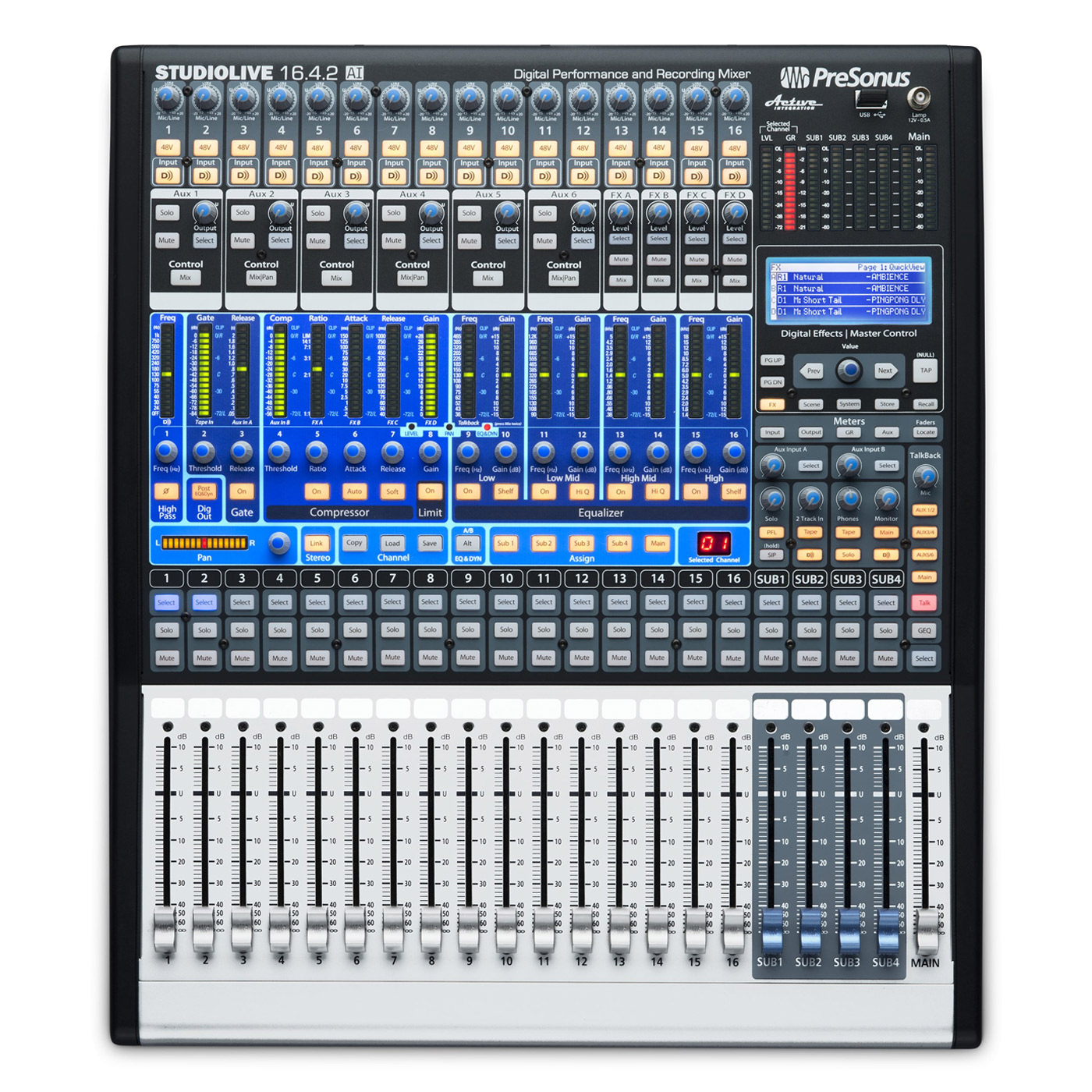
Task: Toggle channel 16 FireWire input D)) button
Action: tap(735, 175)
